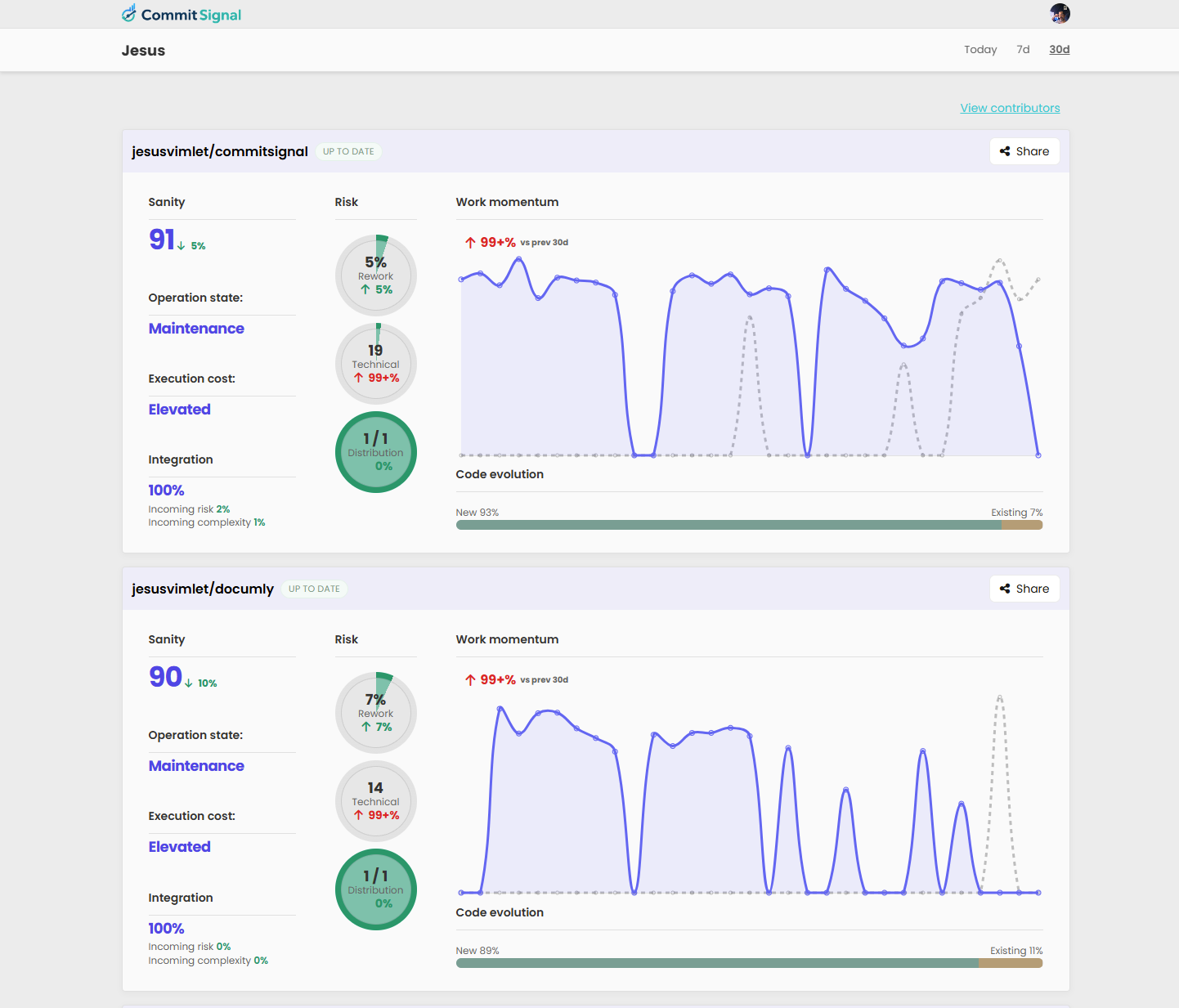Open the View contributors link
The width and height of the screenshot is (1179, 1008).
pos(1010,108)
